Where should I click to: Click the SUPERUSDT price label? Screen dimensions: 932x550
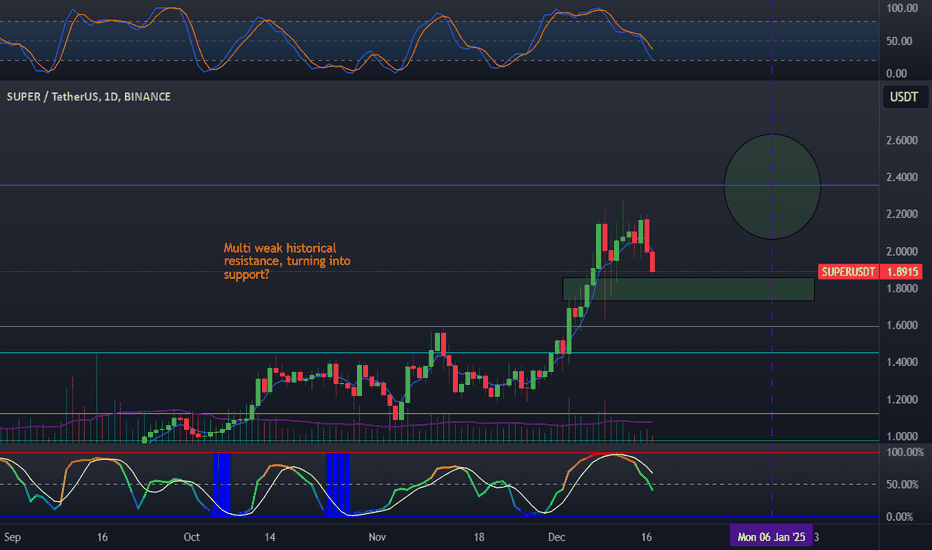coord(848,272)
